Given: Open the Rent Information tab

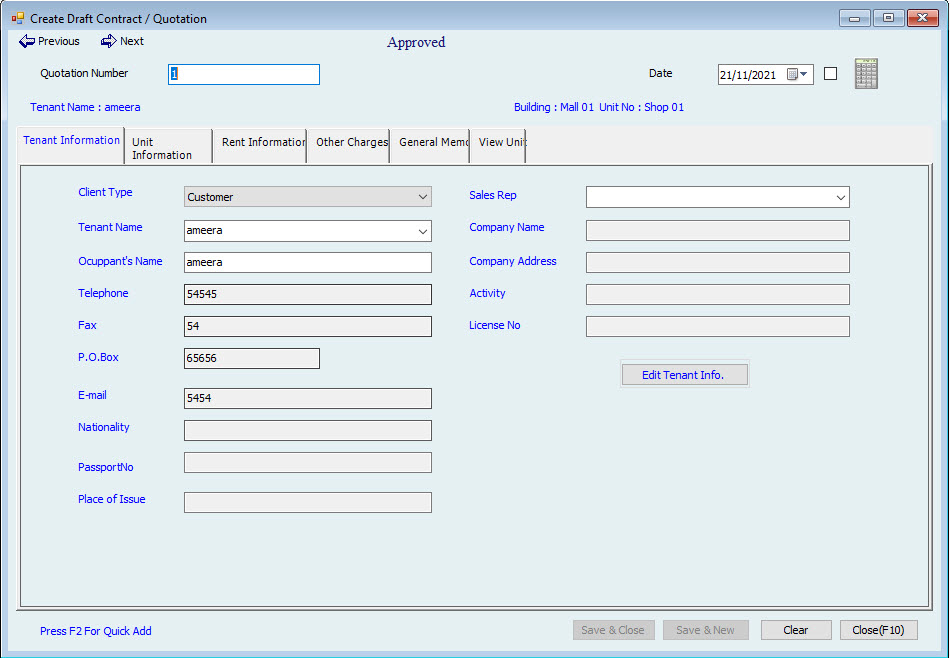Looking at the screenshot, I should 262,143.
